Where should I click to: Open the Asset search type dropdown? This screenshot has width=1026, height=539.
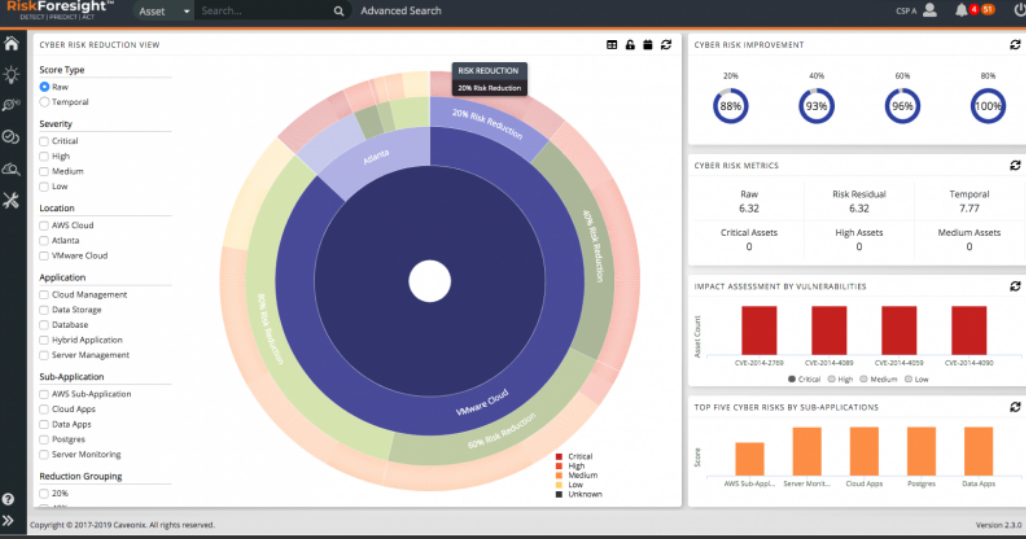point(163,11)
